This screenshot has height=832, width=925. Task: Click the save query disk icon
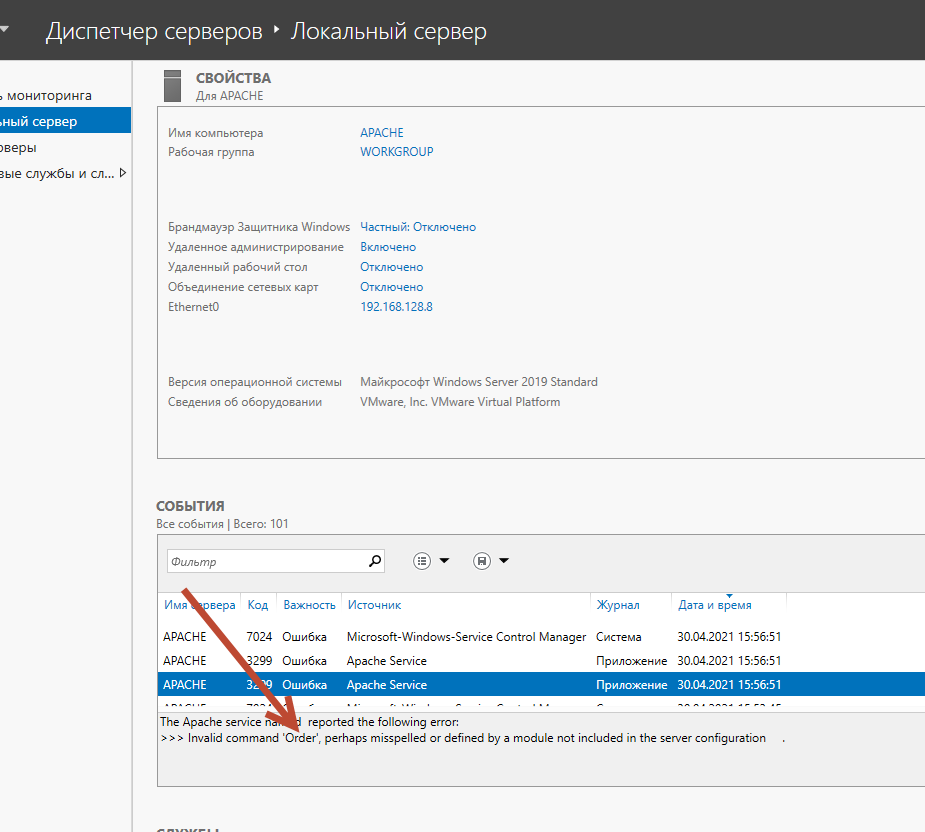click(482, 561)
